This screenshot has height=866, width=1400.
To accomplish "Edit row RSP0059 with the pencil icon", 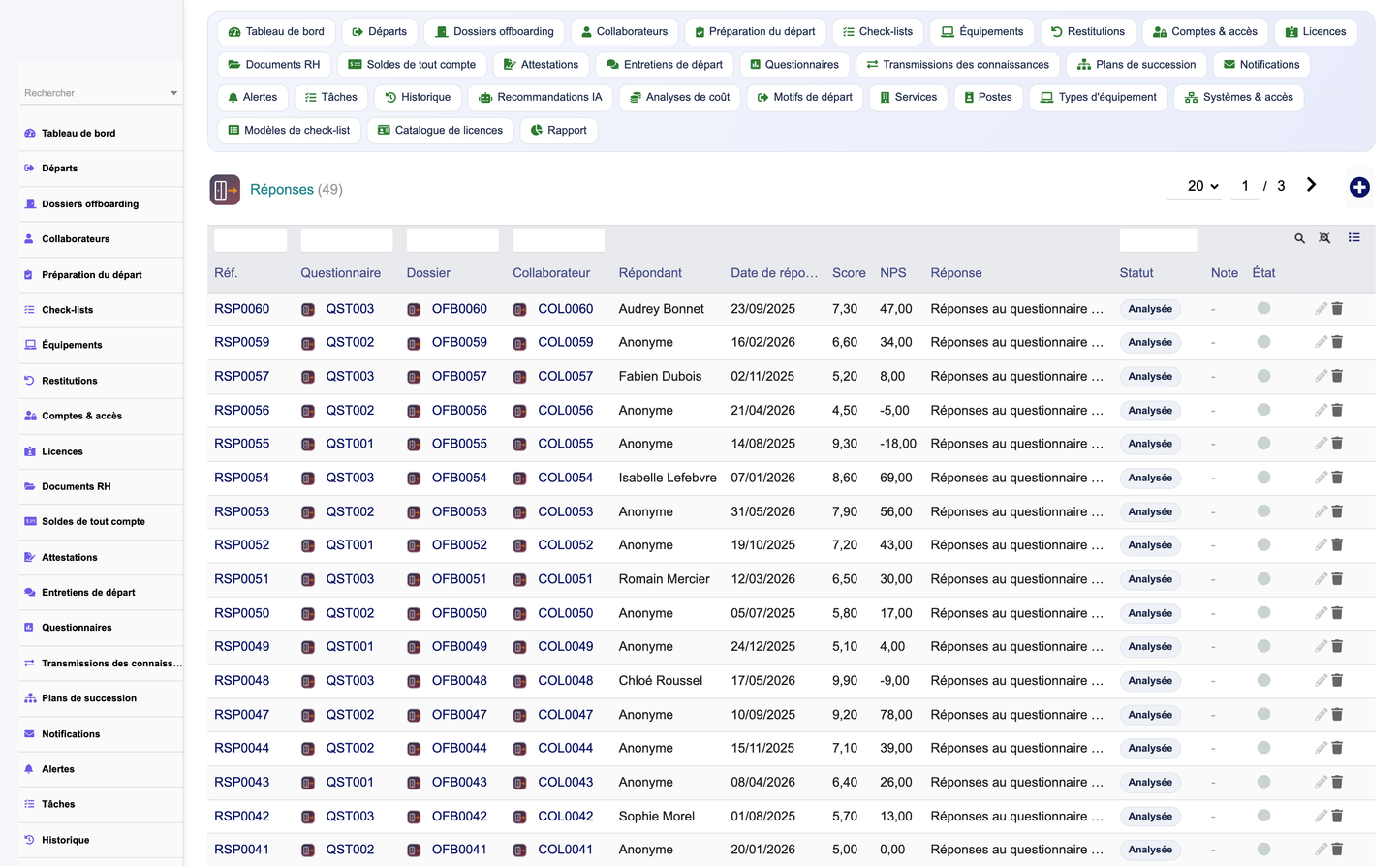I will [1321, 342].
